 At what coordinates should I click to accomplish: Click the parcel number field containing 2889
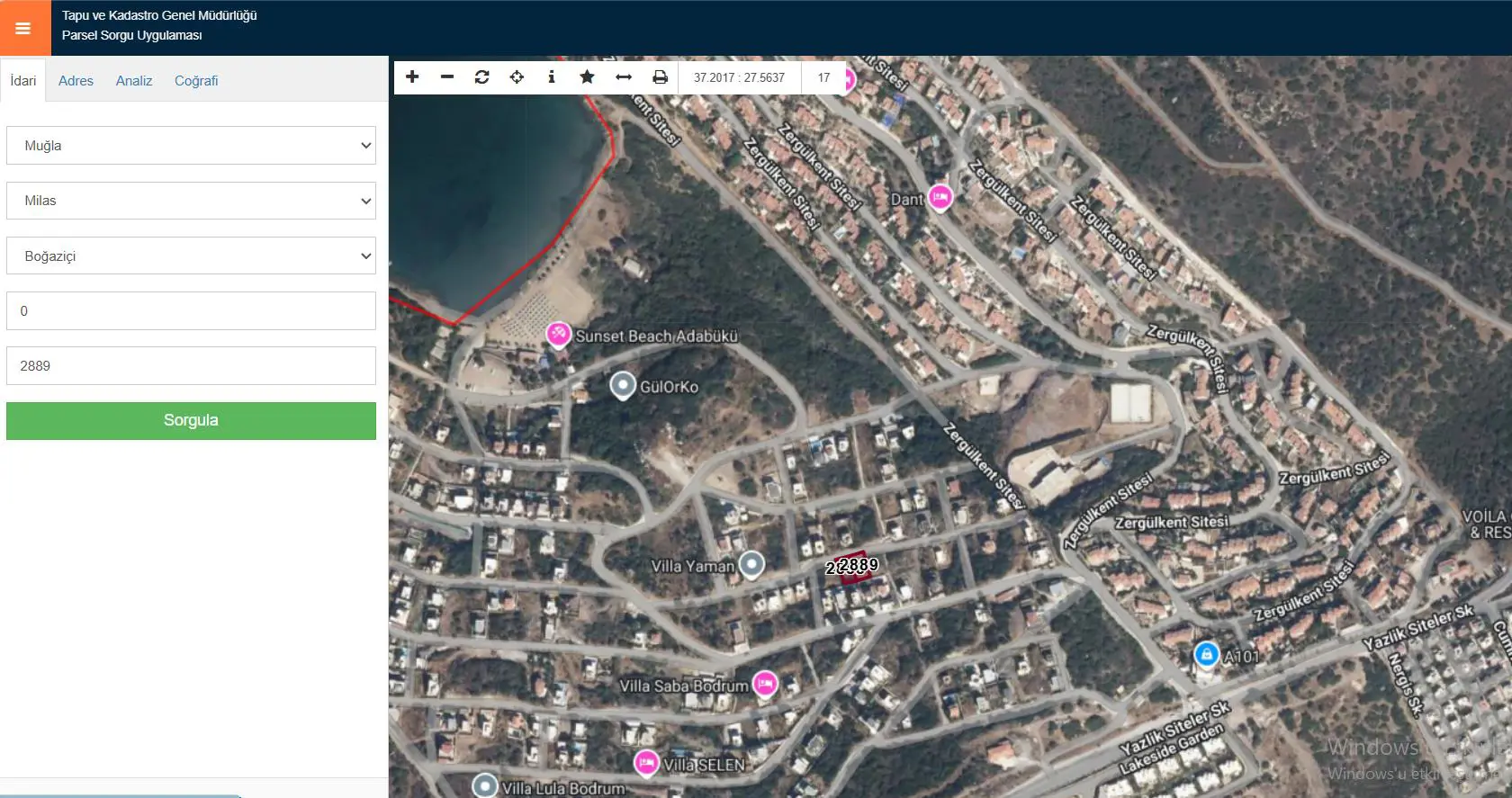(191, 365)
